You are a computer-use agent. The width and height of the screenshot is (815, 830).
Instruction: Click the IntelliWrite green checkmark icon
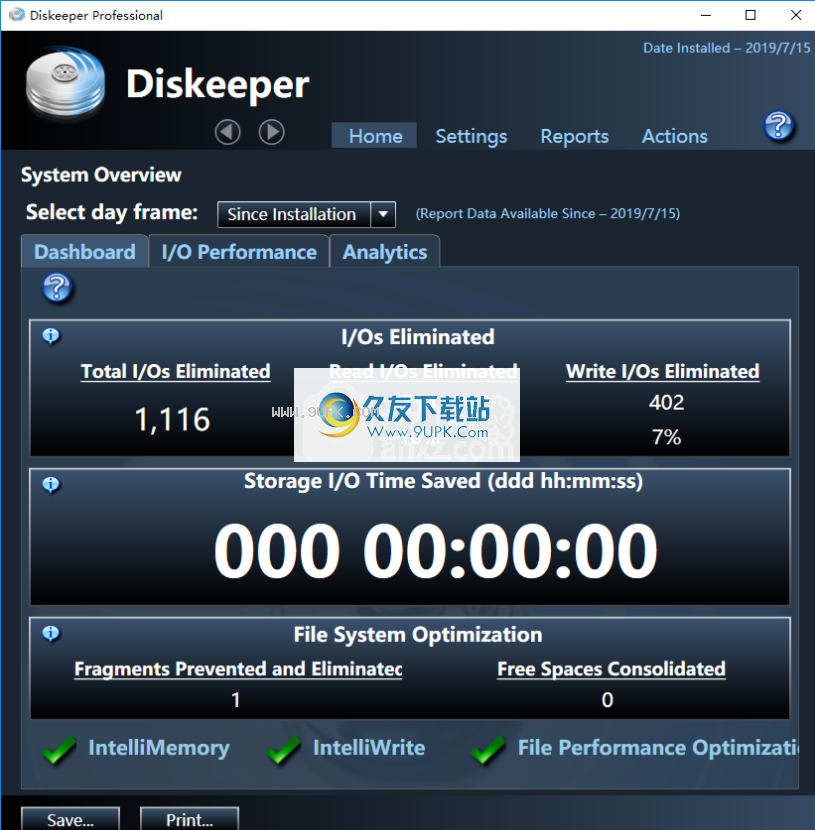(x=284, y=750)
